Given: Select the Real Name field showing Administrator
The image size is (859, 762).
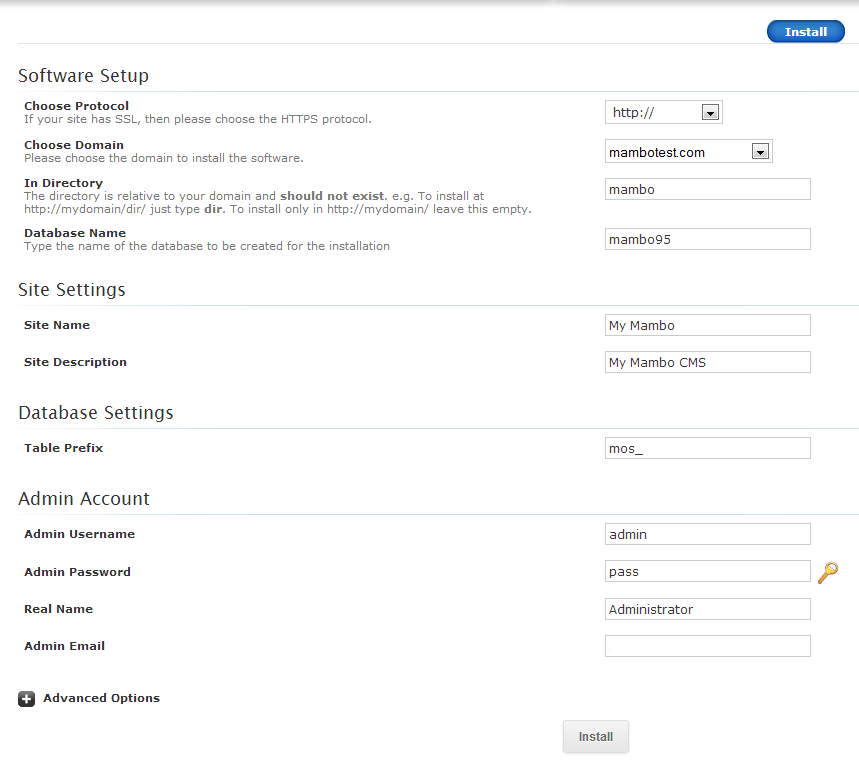Looking at the screenshot, I should coord(707,609).
